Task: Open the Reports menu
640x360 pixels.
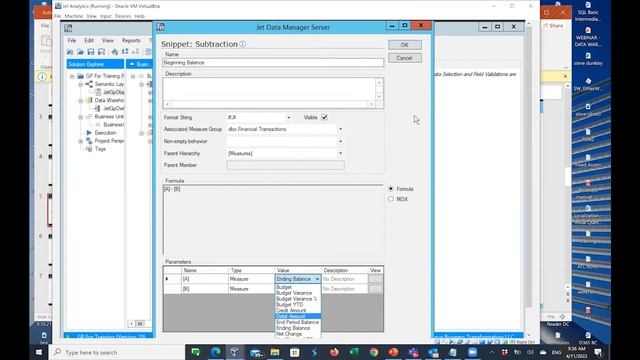Action: pyautogui.click(x=131, y=40)
